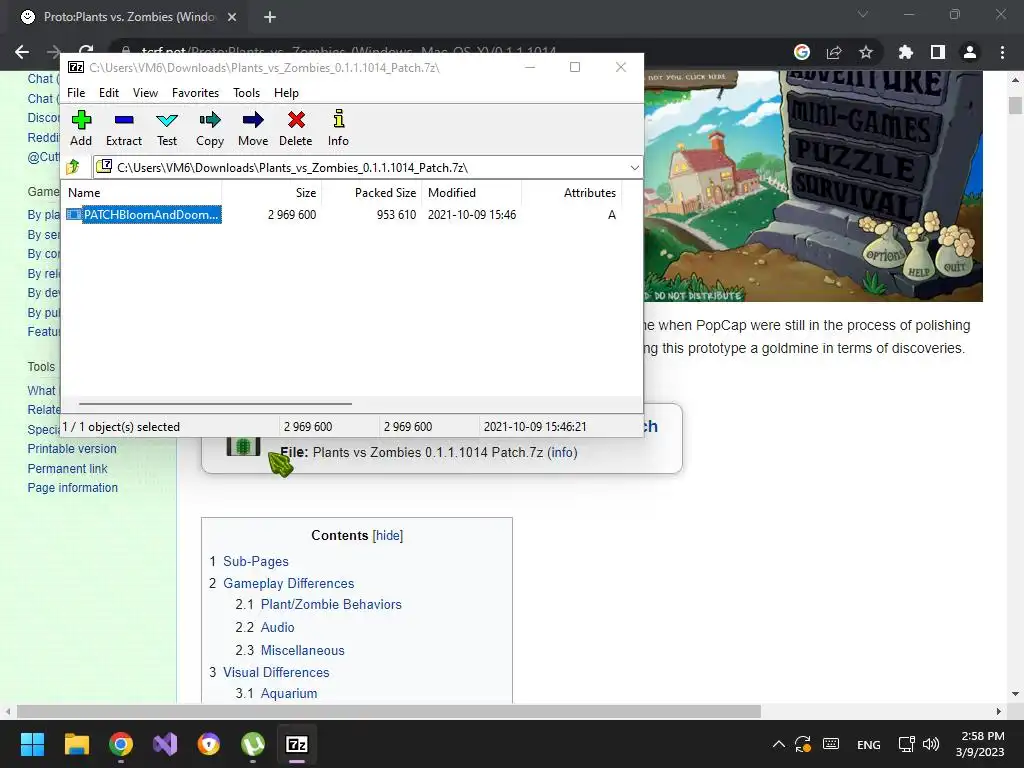Open File Explorer from taskbar
Image resolution: width=1024 pixels, height=768 pixels.
[76, 744]
